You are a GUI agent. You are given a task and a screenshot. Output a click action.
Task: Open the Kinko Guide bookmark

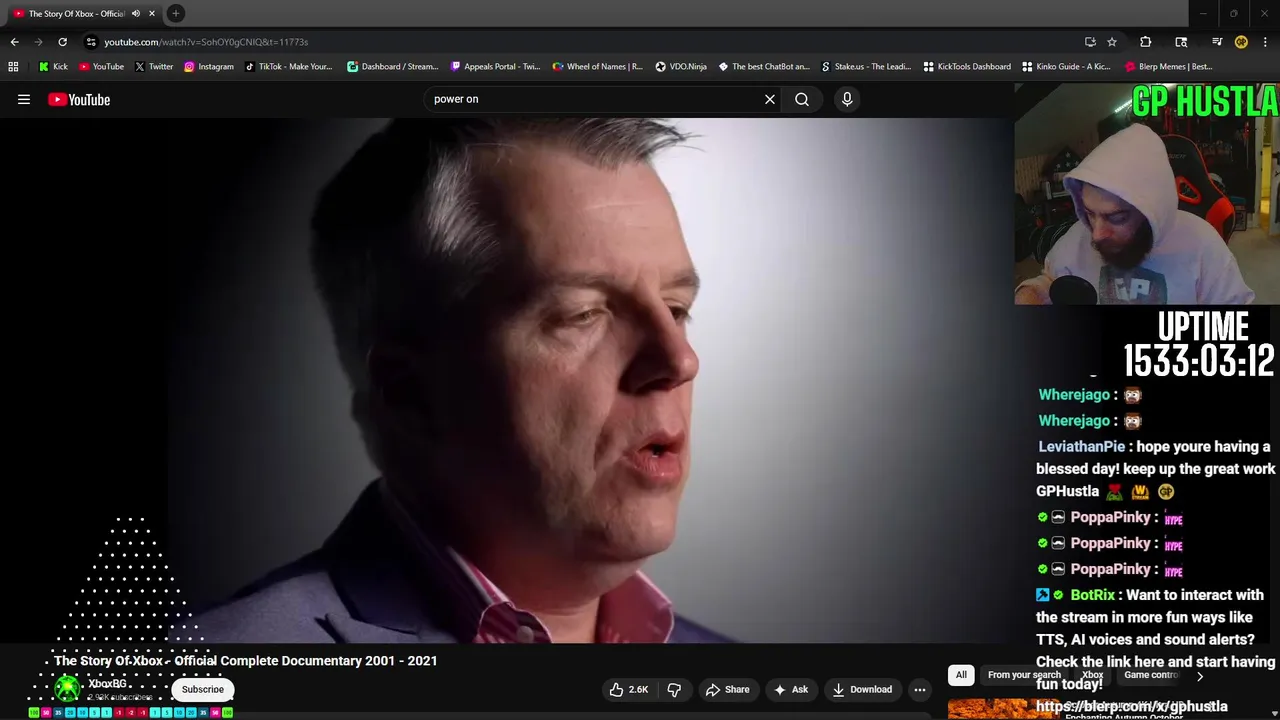(1066, 67)
